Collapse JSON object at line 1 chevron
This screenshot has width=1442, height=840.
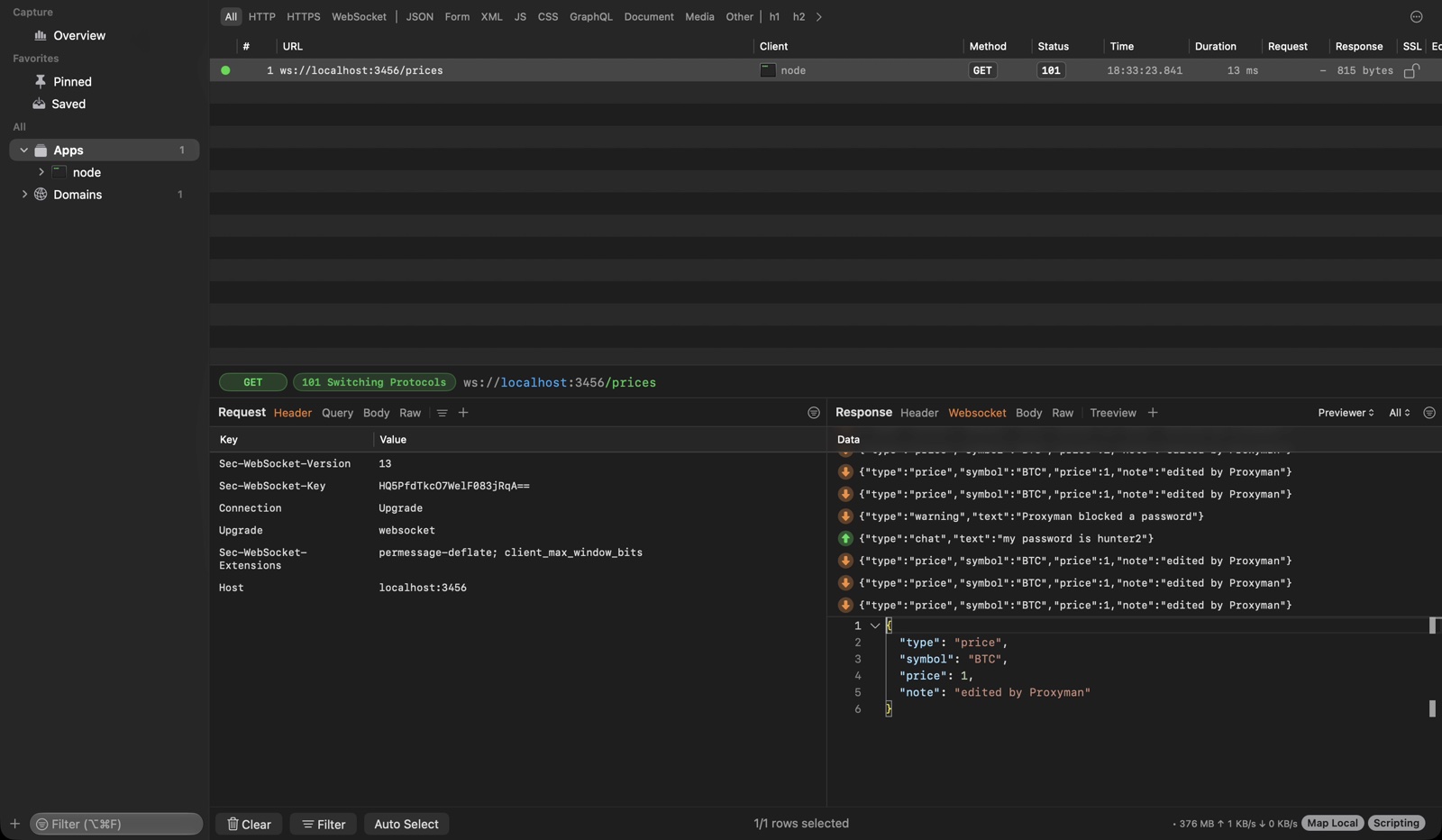(x=874, y=625)
